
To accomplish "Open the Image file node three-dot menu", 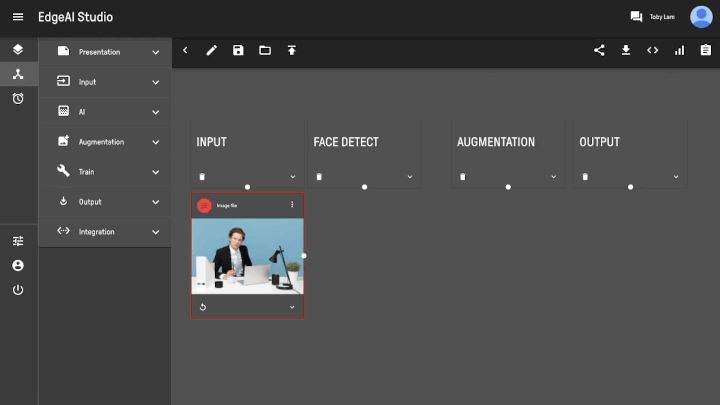I will (x=292, y=205).
